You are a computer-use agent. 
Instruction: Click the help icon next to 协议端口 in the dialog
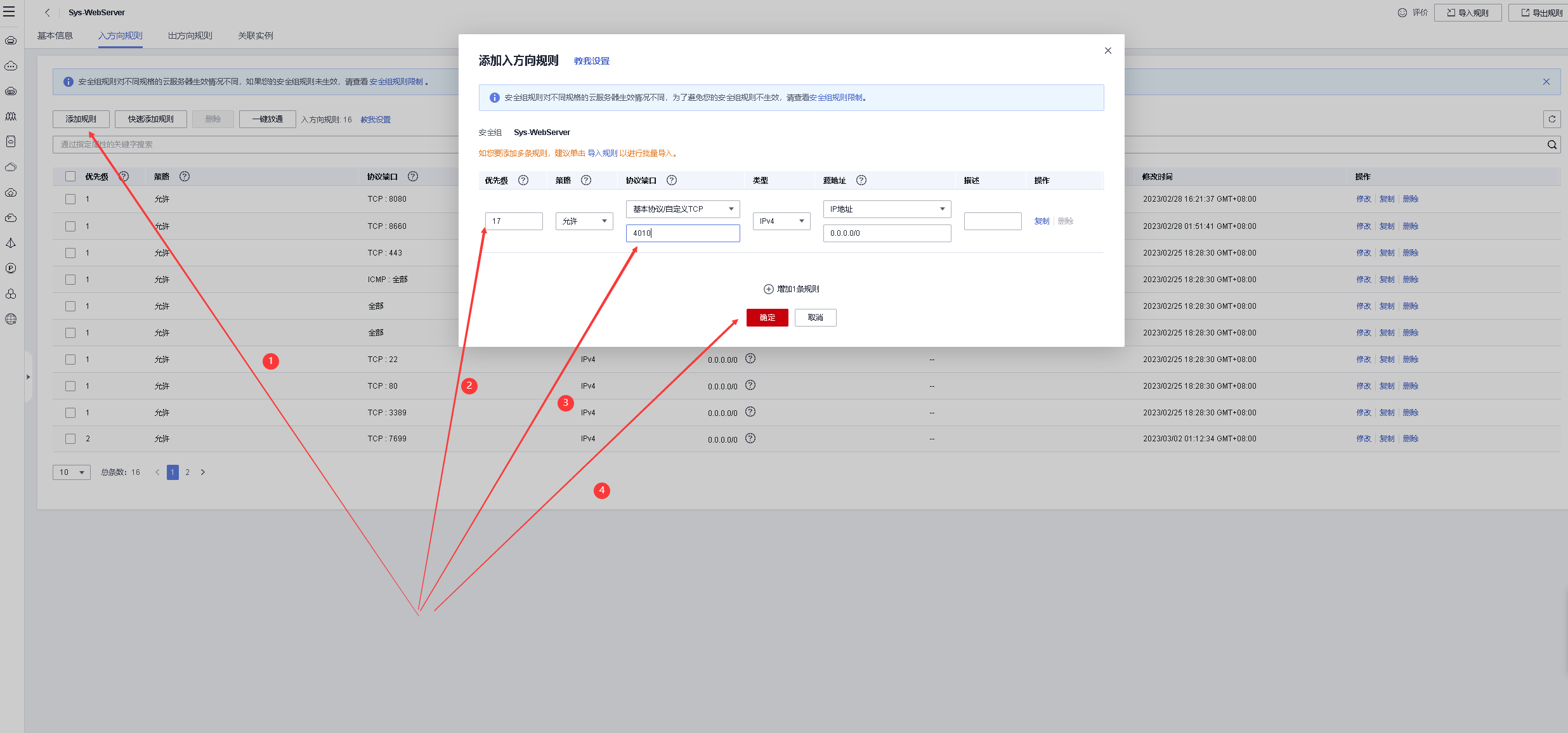[672, 180]
